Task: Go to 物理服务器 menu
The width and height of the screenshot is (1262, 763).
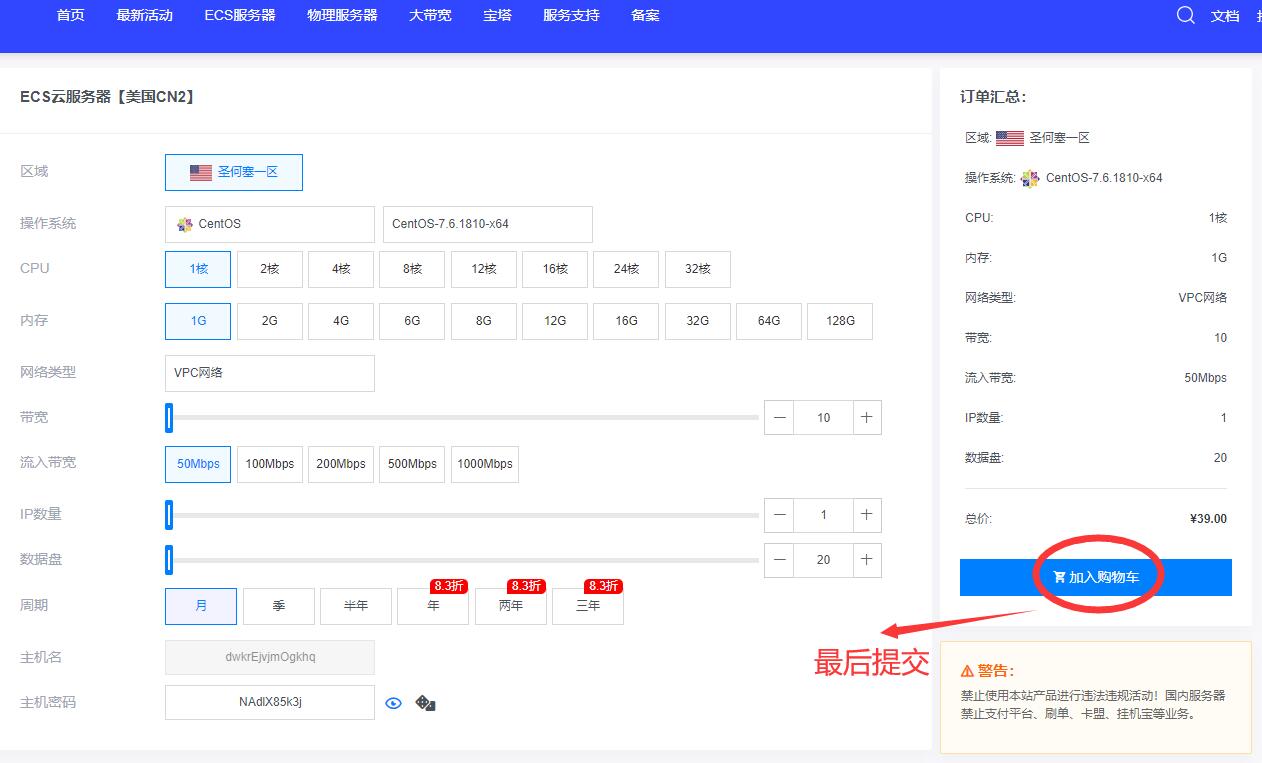Action: point(343,15)
